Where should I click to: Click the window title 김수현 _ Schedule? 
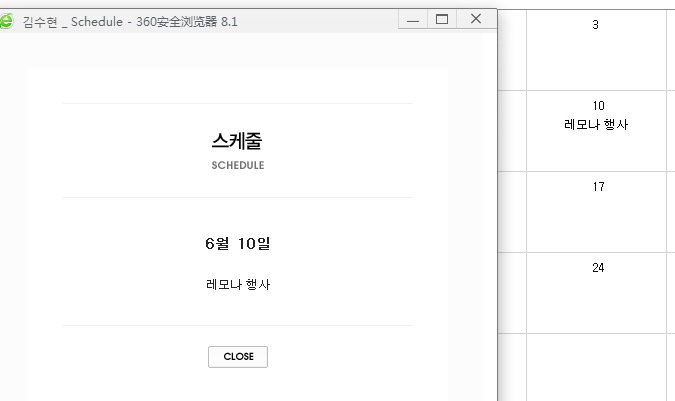point(73,22)
